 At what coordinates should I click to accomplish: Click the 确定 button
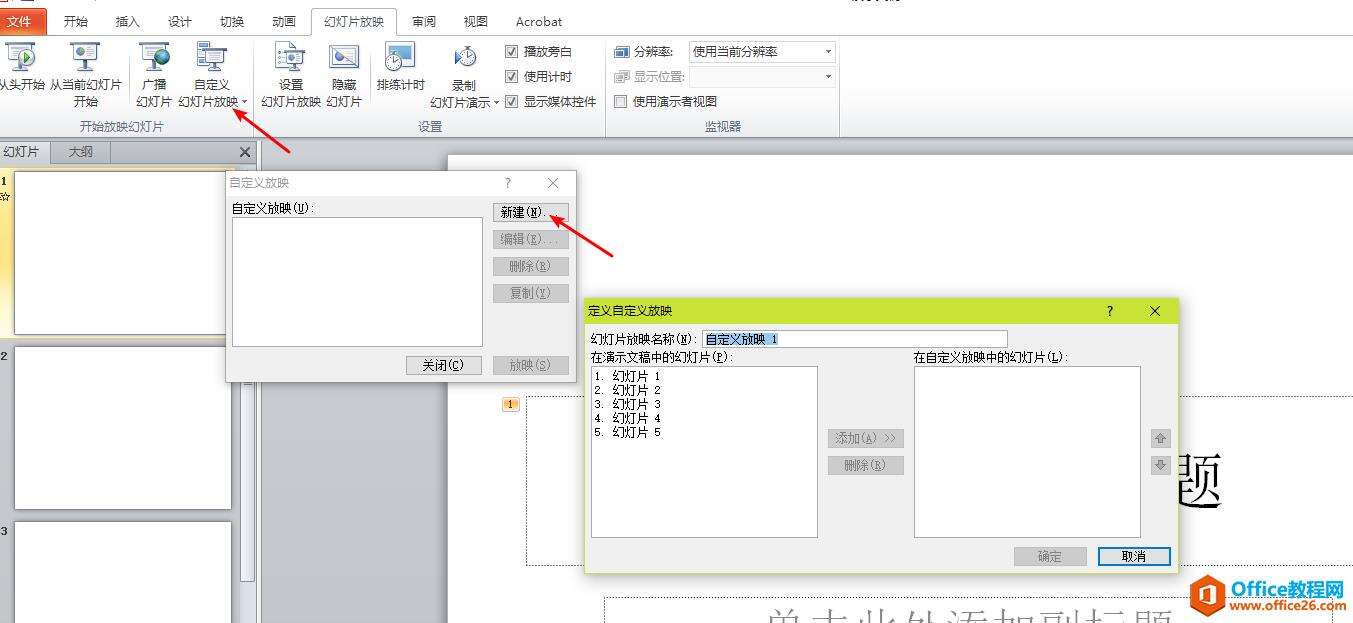tap(1050, 556)
